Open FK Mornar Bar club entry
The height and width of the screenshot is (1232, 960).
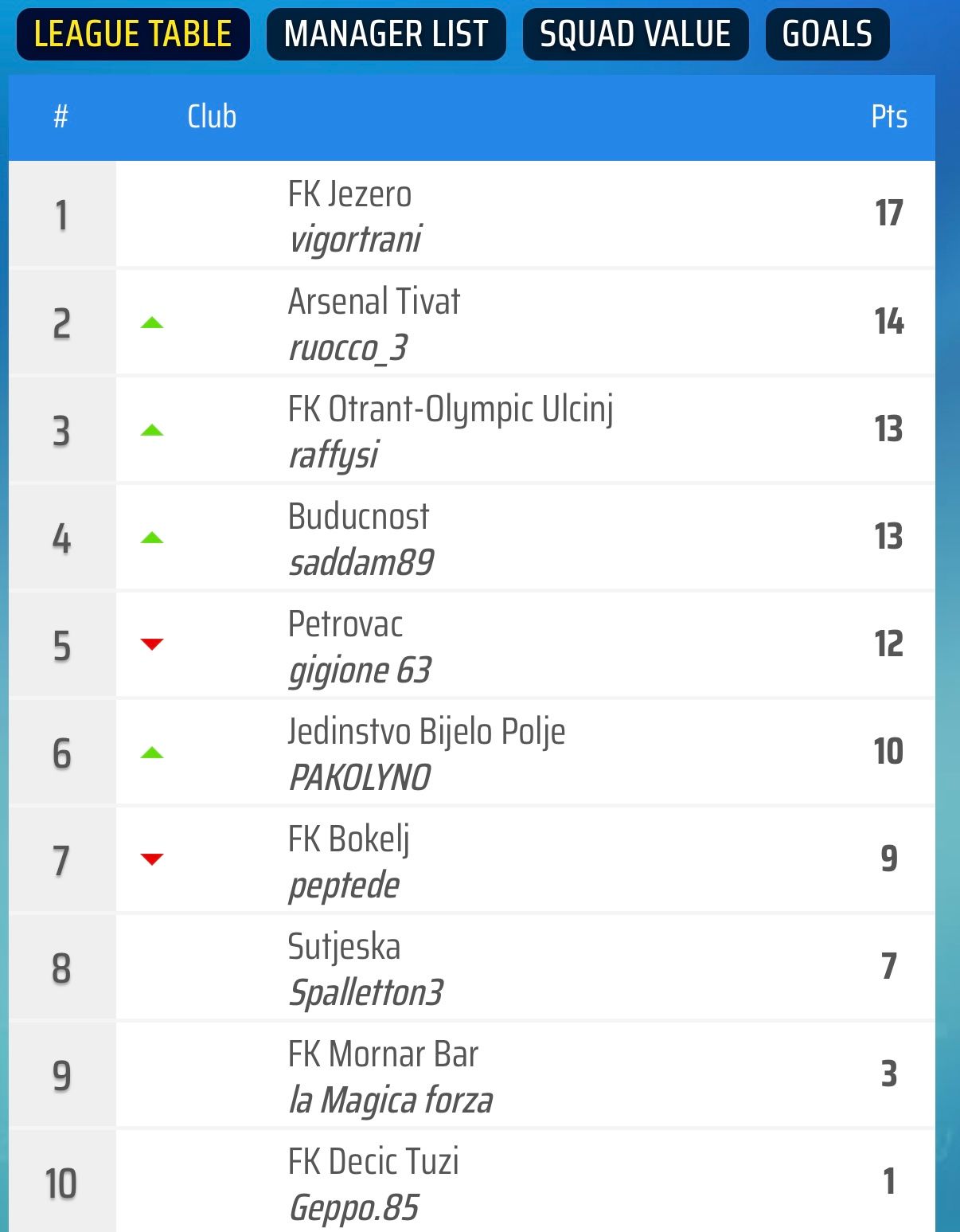point(383,1054)
